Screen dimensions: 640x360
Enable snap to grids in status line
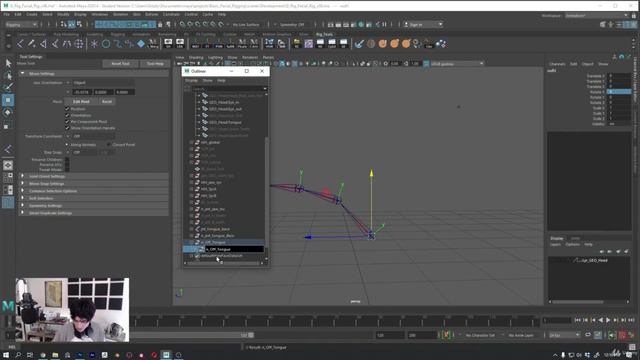tap(182, 24)
